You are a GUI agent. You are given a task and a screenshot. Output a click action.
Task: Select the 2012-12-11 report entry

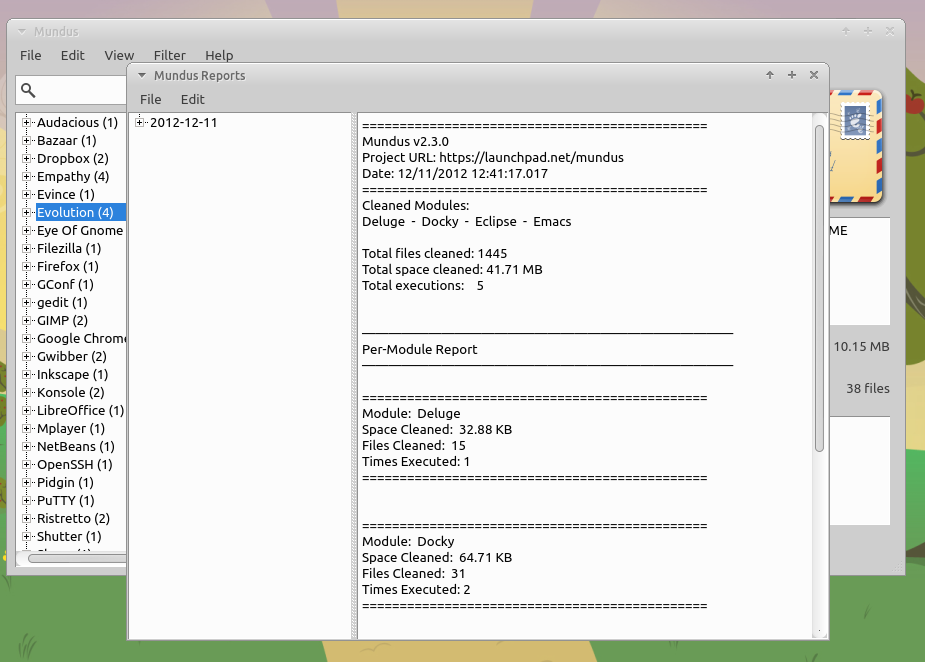[183, 122]
